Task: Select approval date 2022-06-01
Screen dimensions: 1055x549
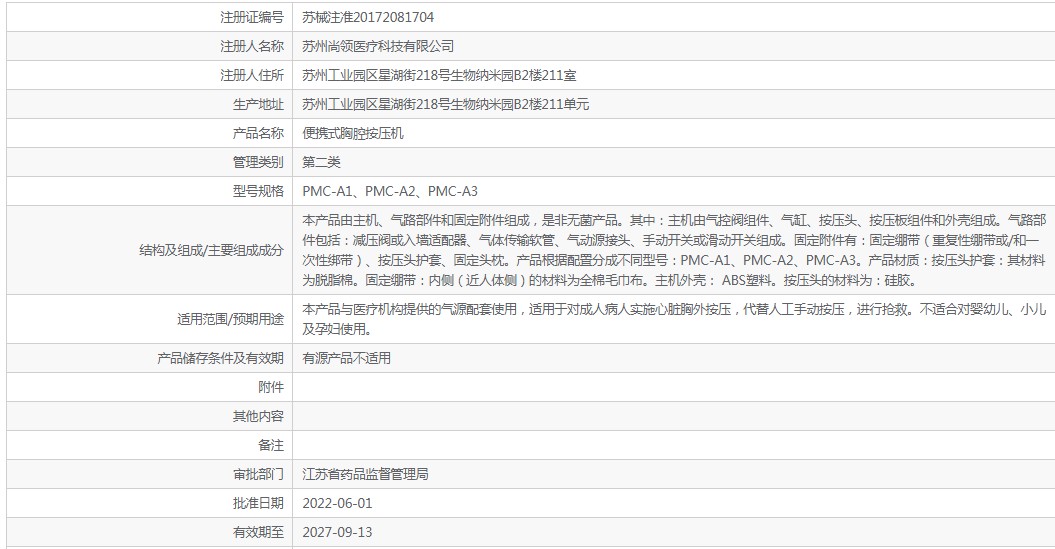Action: pyautogui.click(x=337, y=503)
